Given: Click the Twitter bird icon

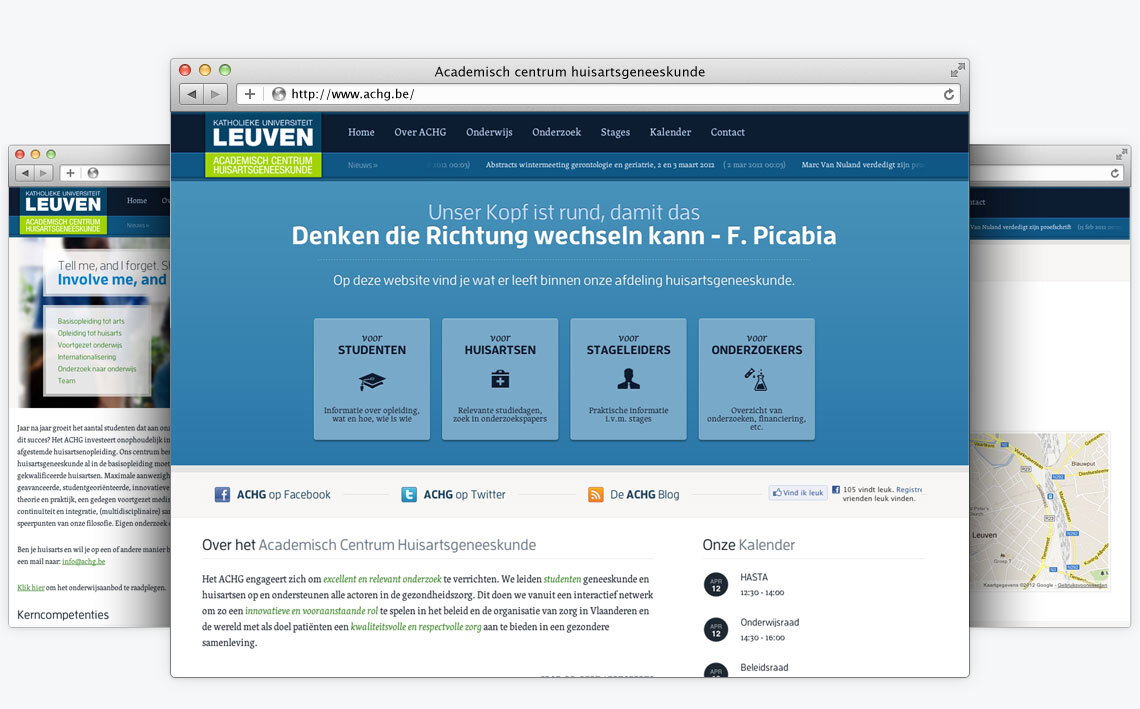Looking at the screenshot, I should pos(409,494).
